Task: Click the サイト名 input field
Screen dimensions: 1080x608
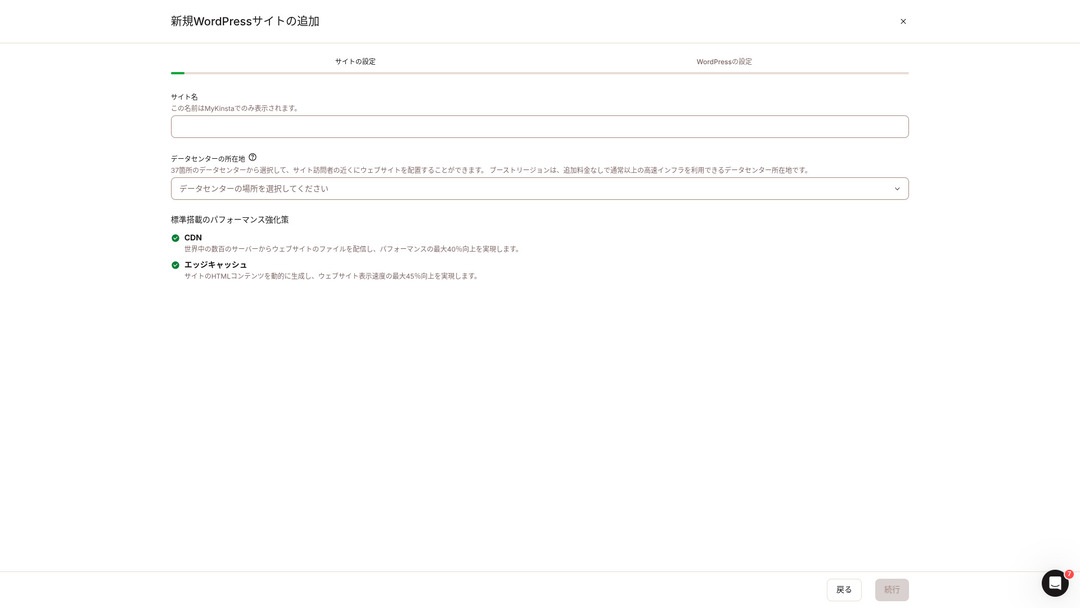Action: 539,127
